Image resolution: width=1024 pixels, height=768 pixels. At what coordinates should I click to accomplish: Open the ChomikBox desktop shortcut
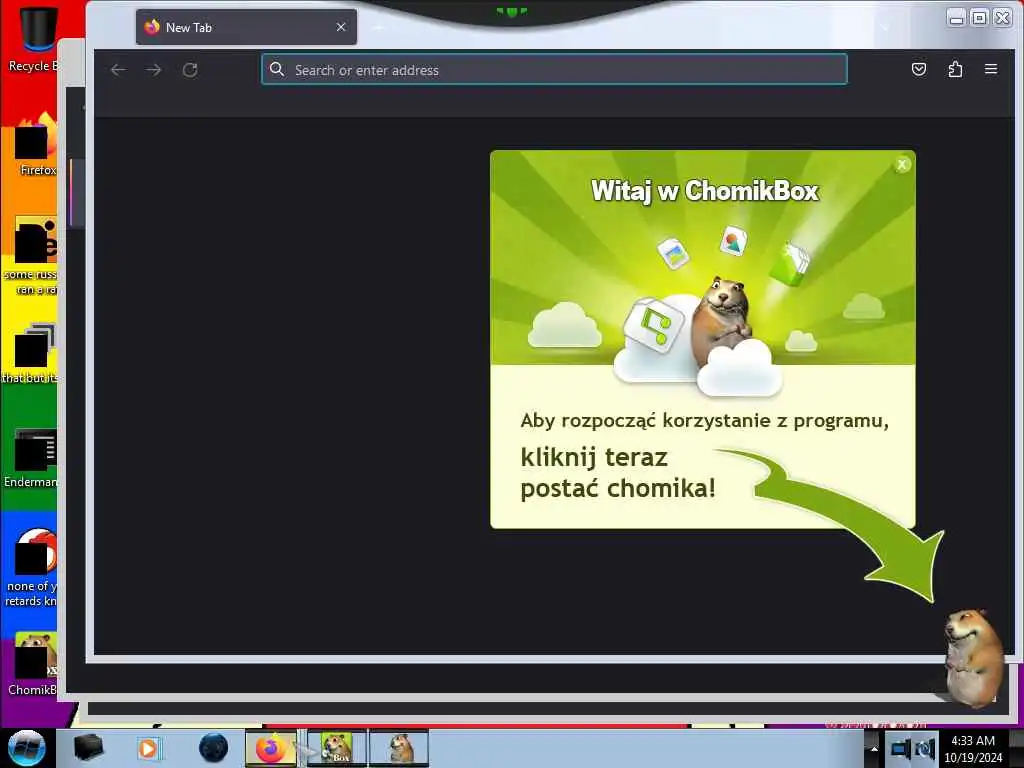click(33, 664)
